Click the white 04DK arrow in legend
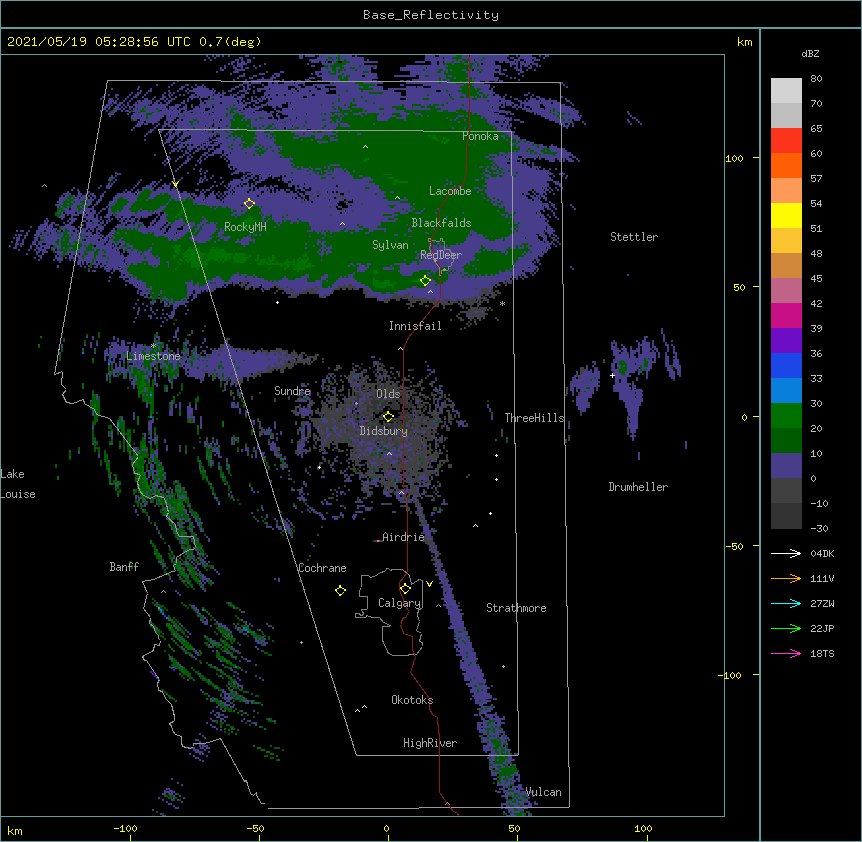Image resolution: width=862 pixels, height=842 pixels. [786, 553]
